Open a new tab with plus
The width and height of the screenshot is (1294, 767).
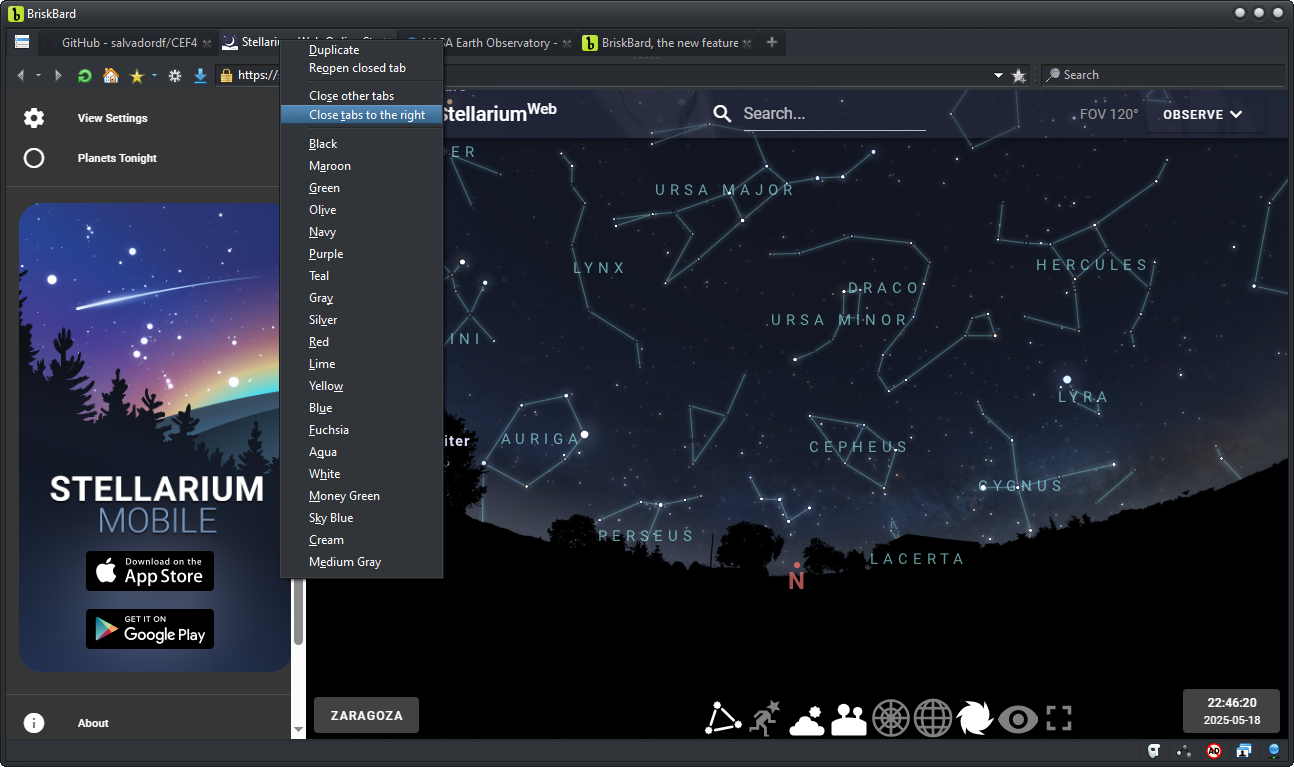tap(772, 42)
